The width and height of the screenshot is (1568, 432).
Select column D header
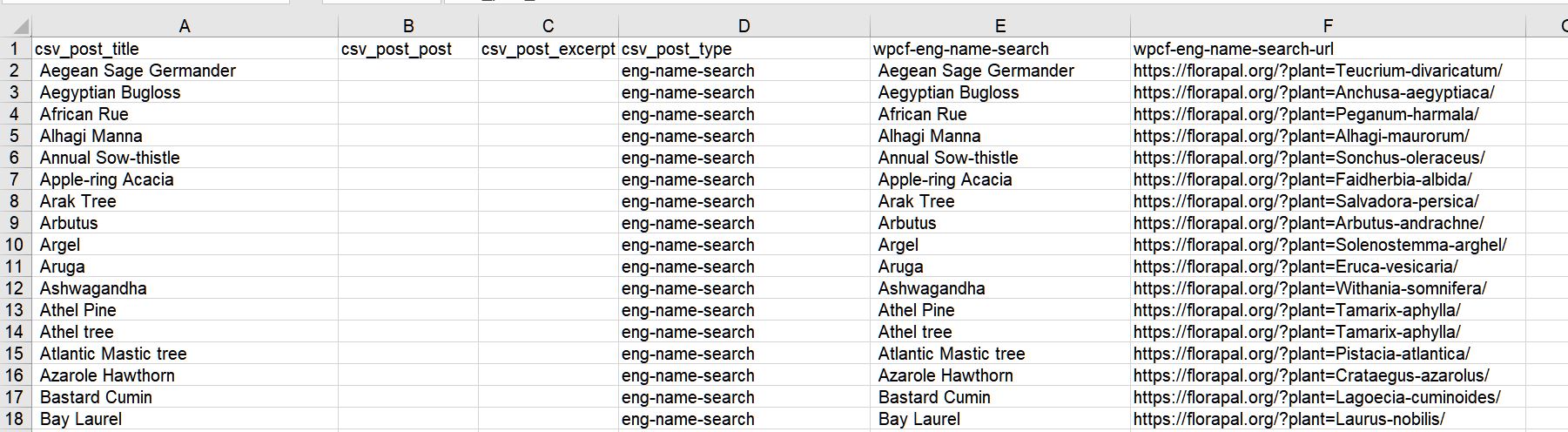[x=744, y=26]
